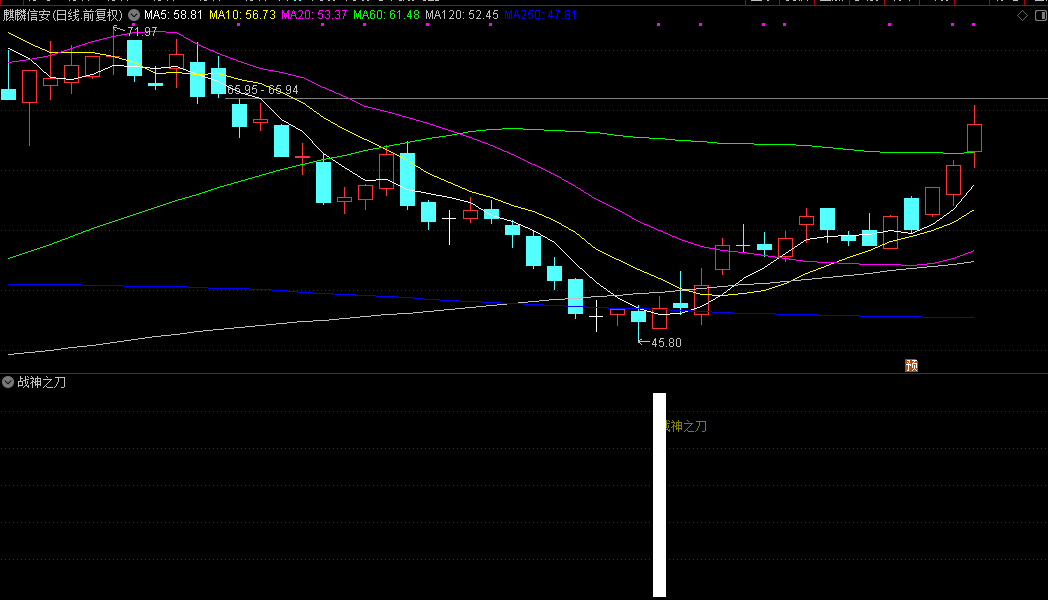Image resolution: width=1048 pixels, height=600 pixels.
Task: Click the yellow 战神之刀 signal label
Action: point(686,426)
